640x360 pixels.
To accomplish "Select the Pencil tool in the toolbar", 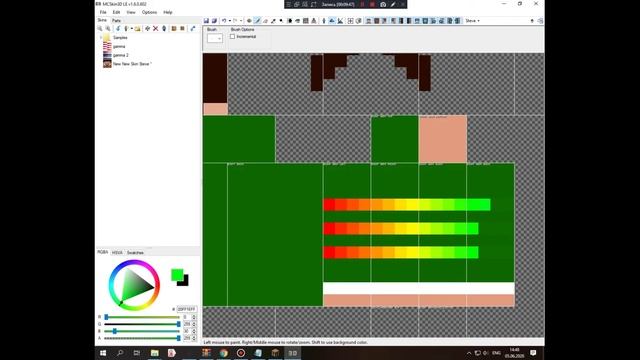I will point(257,21).
